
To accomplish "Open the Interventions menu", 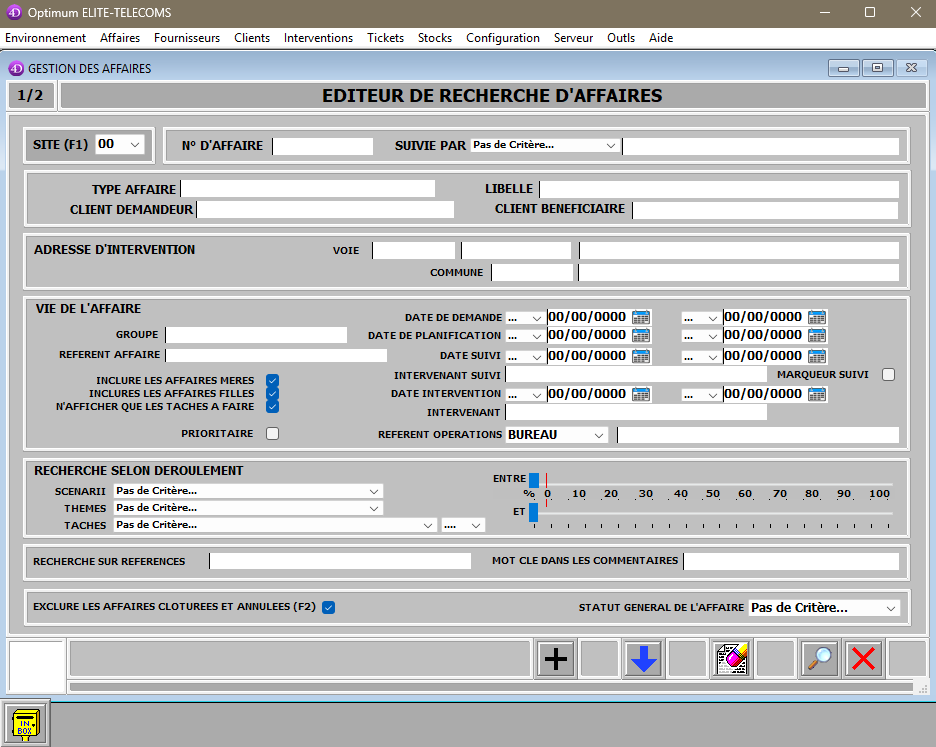I will coord(318,38).
